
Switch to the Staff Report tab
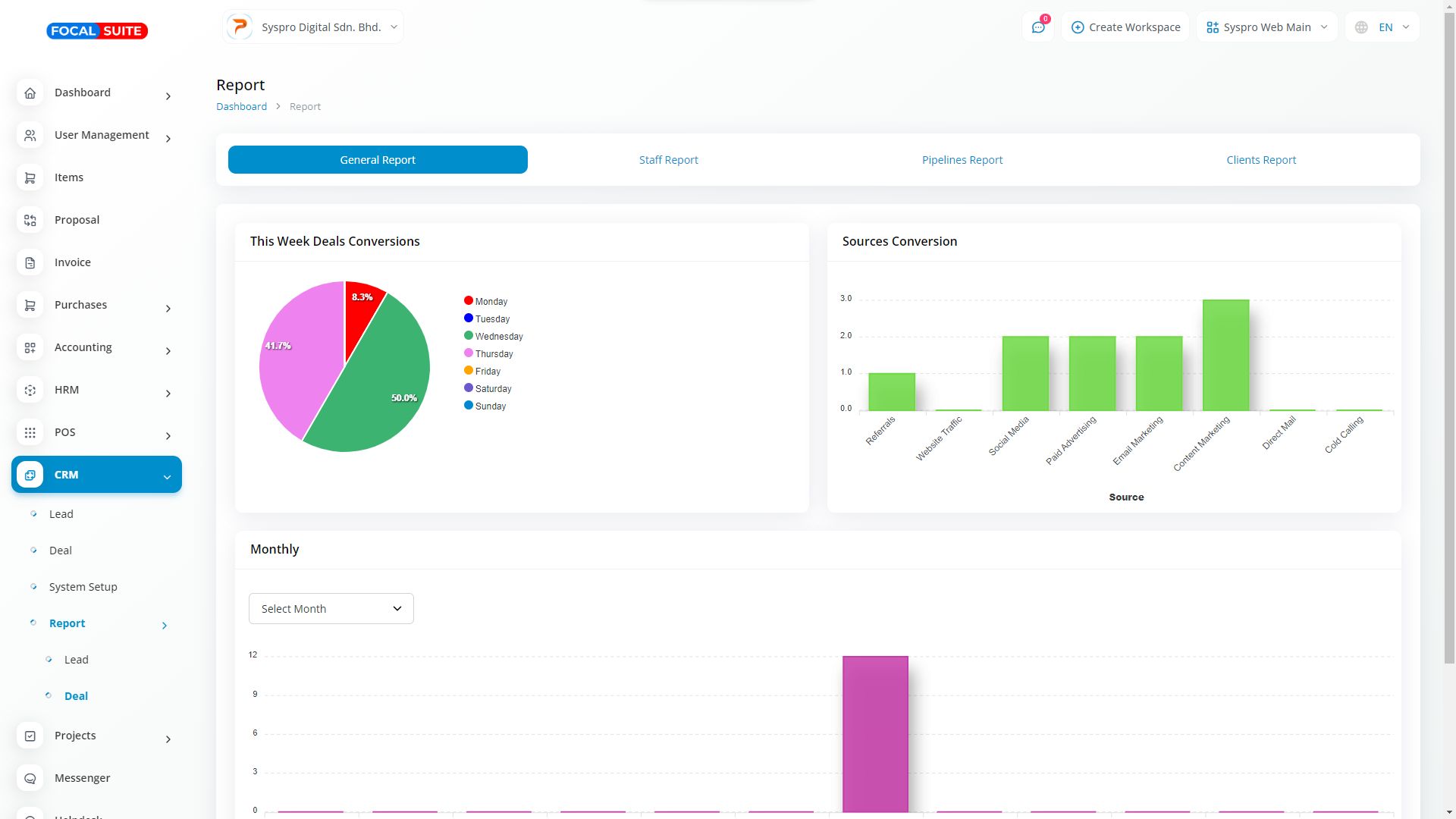pos(668,160)
